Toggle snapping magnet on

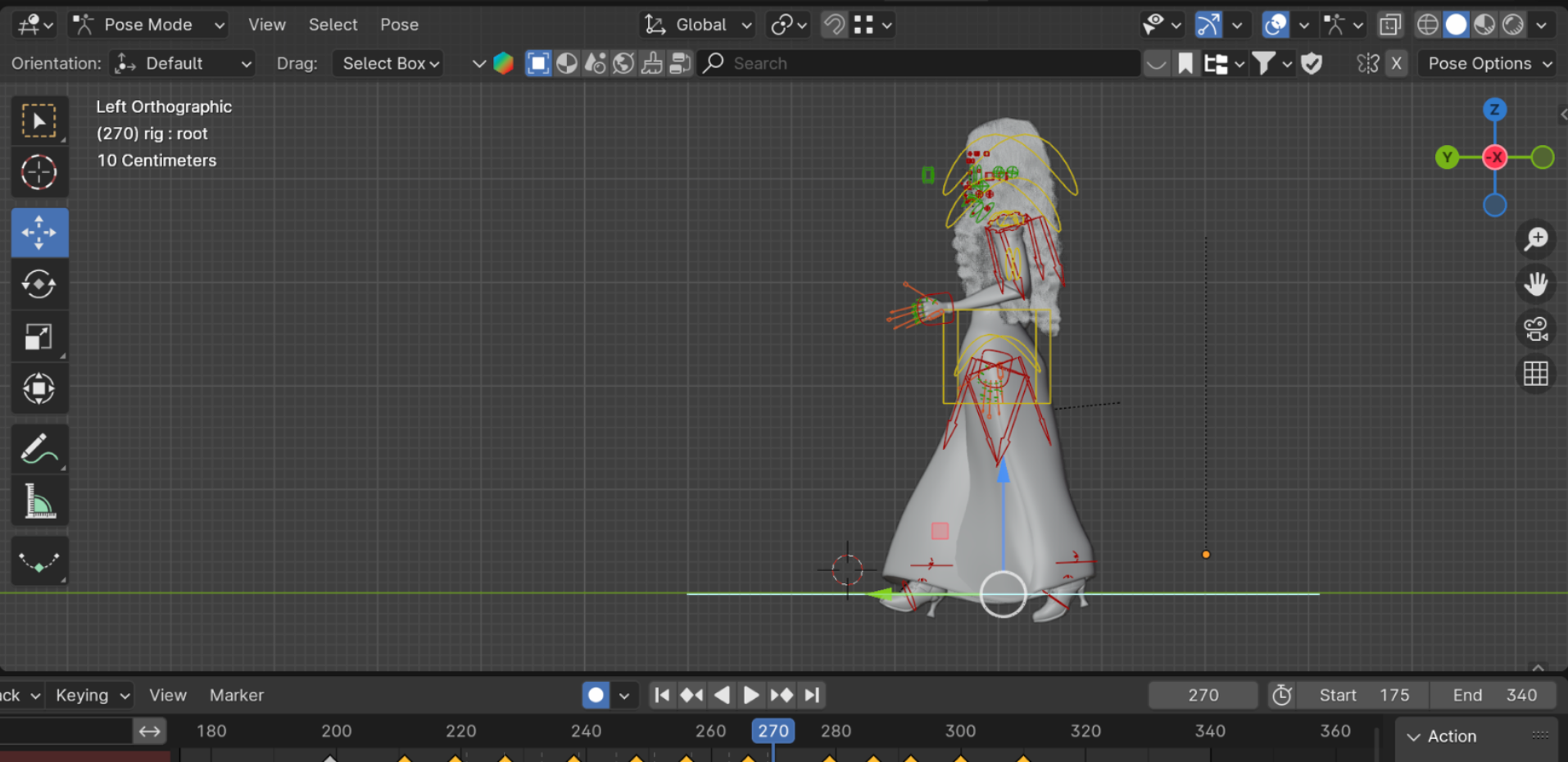coord(834,25)
